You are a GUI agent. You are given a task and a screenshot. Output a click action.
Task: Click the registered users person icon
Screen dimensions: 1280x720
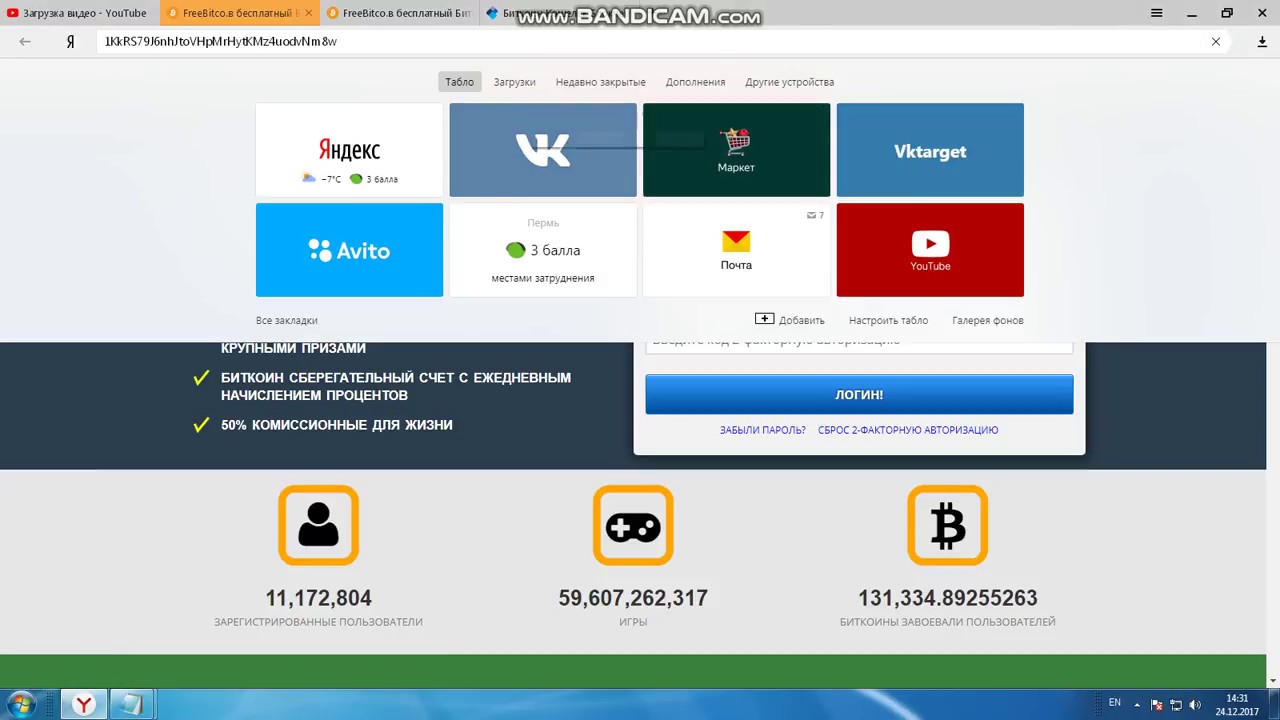(318, 525)
